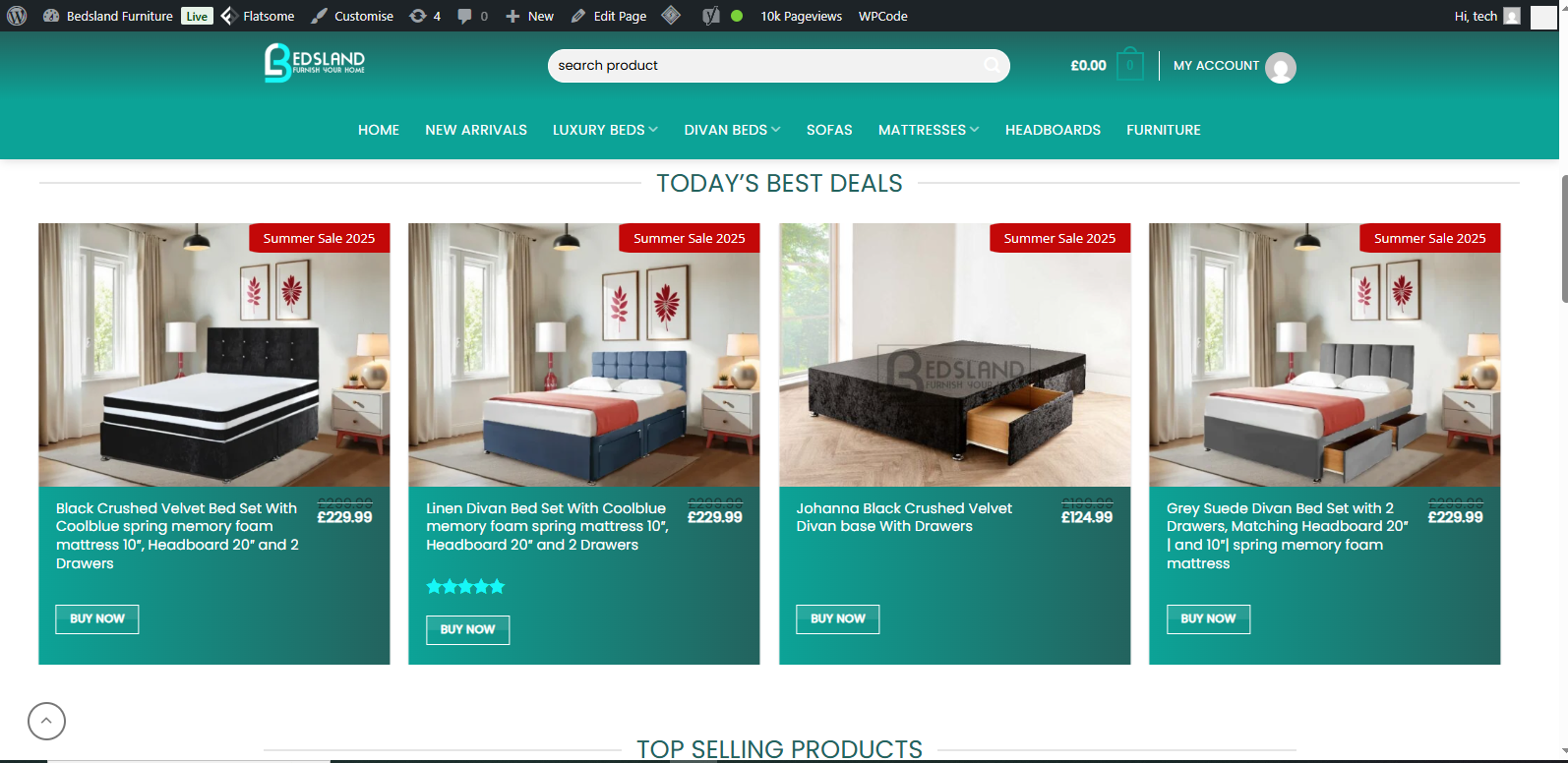Click the updates icon showing 4
Viewport: 1568px width, 763px height.
425,16
